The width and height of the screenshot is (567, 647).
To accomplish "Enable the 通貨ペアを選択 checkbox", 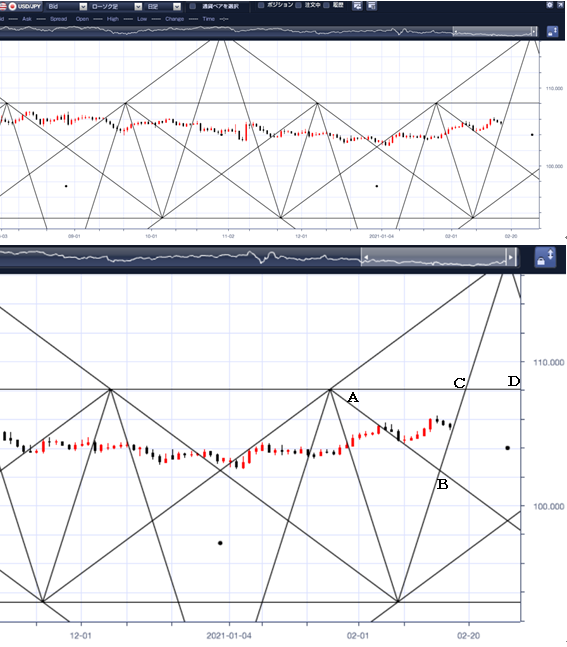I will (193, 6).
